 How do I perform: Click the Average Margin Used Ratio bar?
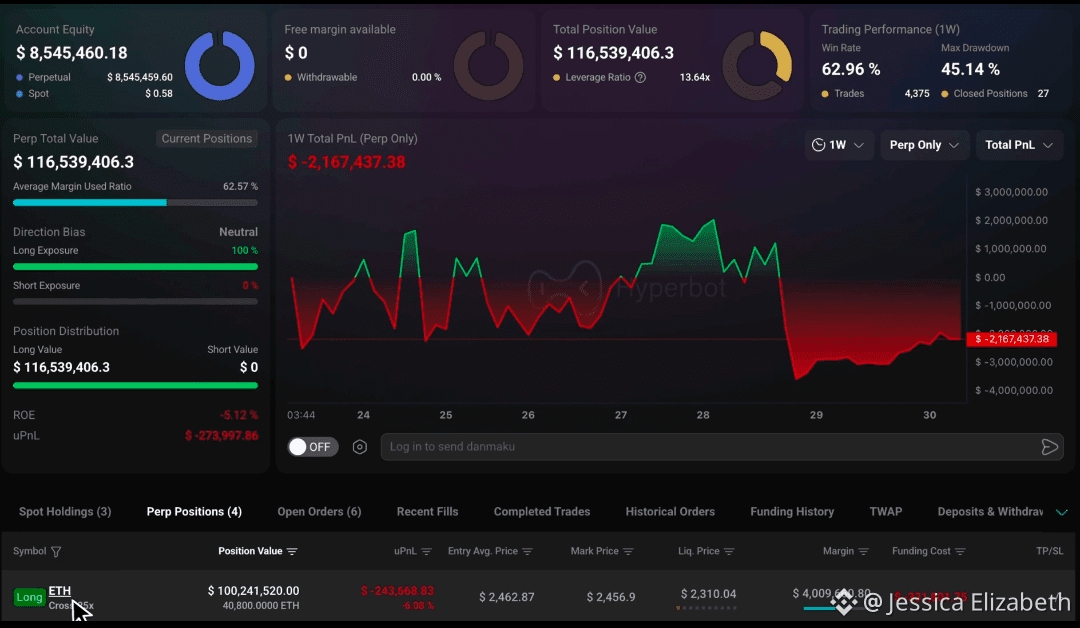coord(135,202)
